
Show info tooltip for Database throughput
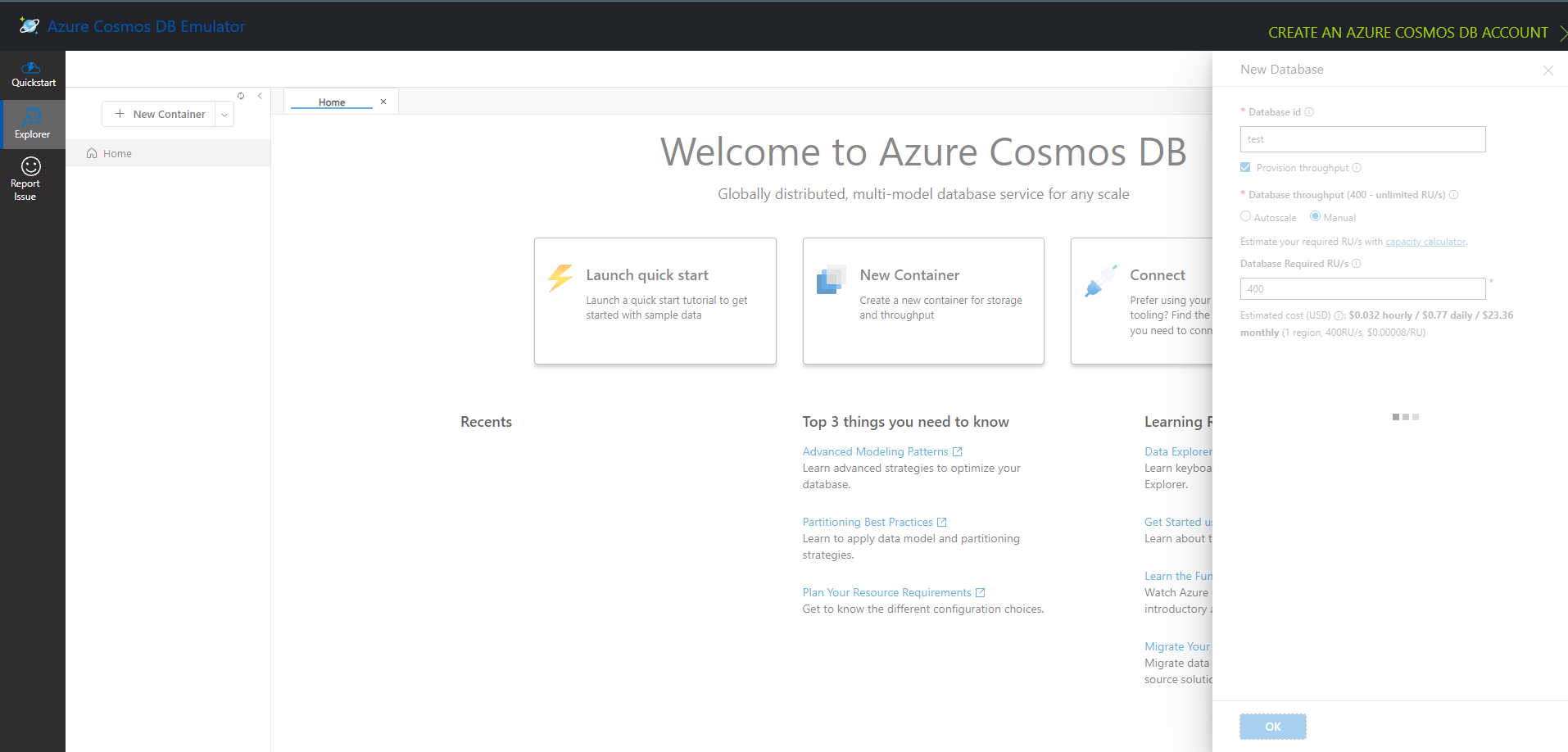coord(1453,195)
